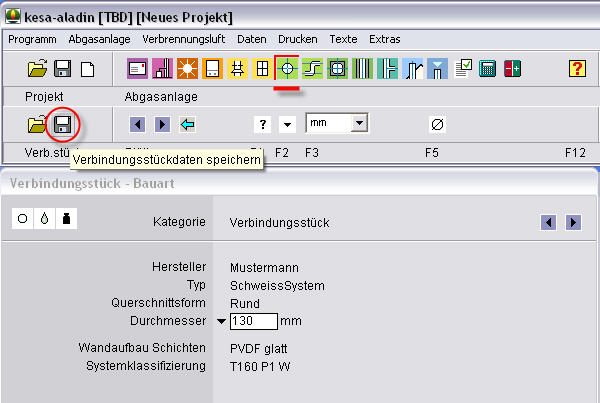Select the black bottle shape toggle
600x403 pixels.
pyautogui.click(x=66, y=219)
